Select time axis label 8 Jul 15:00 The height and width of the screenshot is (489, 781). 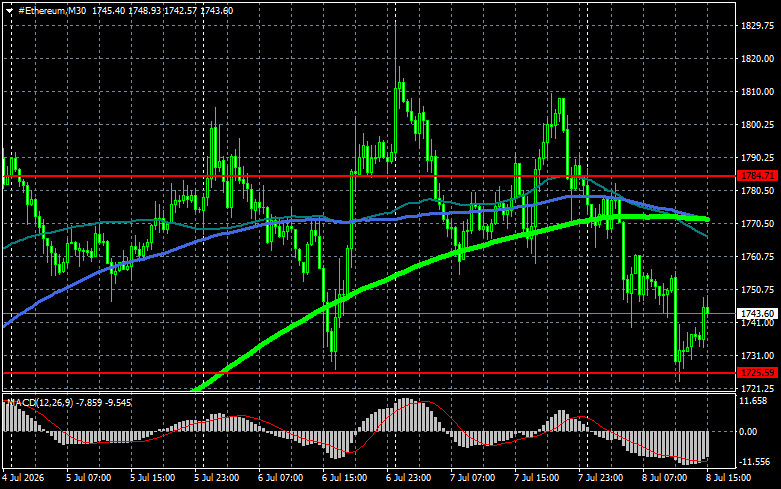(728, 478)
